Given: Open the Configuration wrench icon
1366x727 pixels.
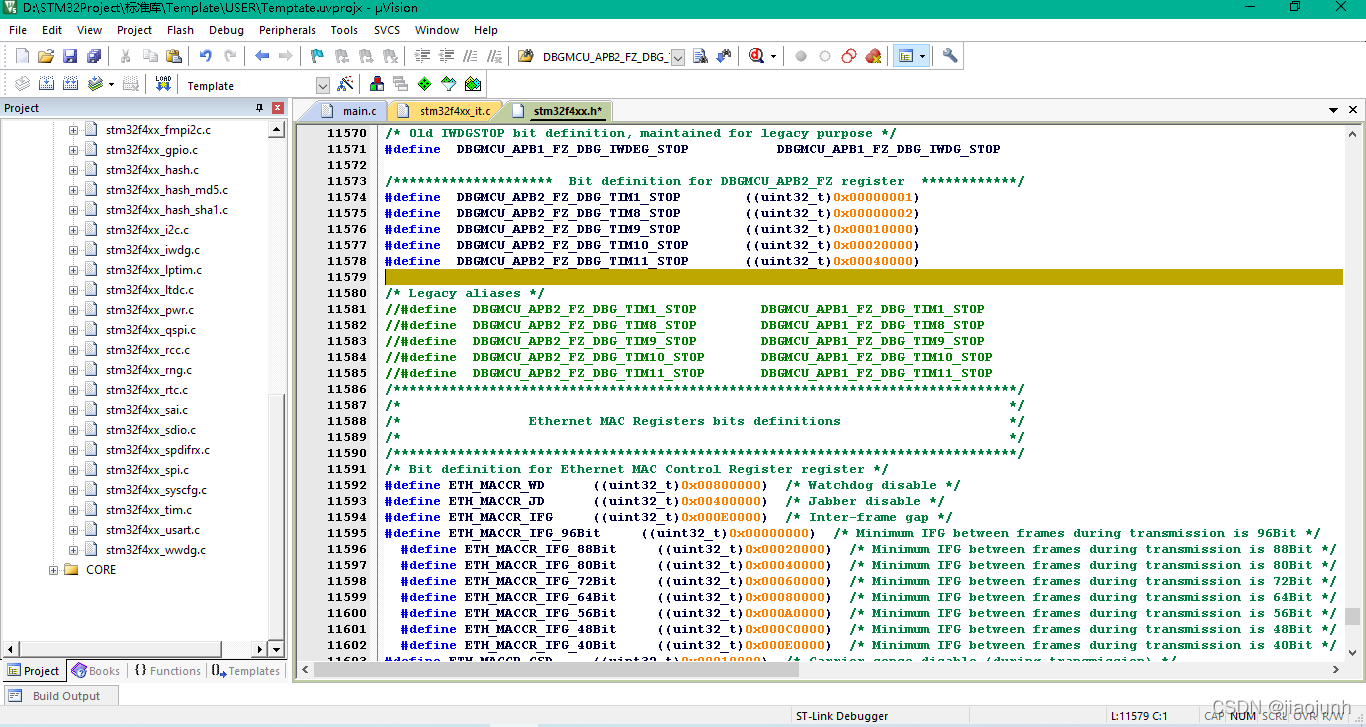Looking at the screenshot, I should click(x=950, y=56).
